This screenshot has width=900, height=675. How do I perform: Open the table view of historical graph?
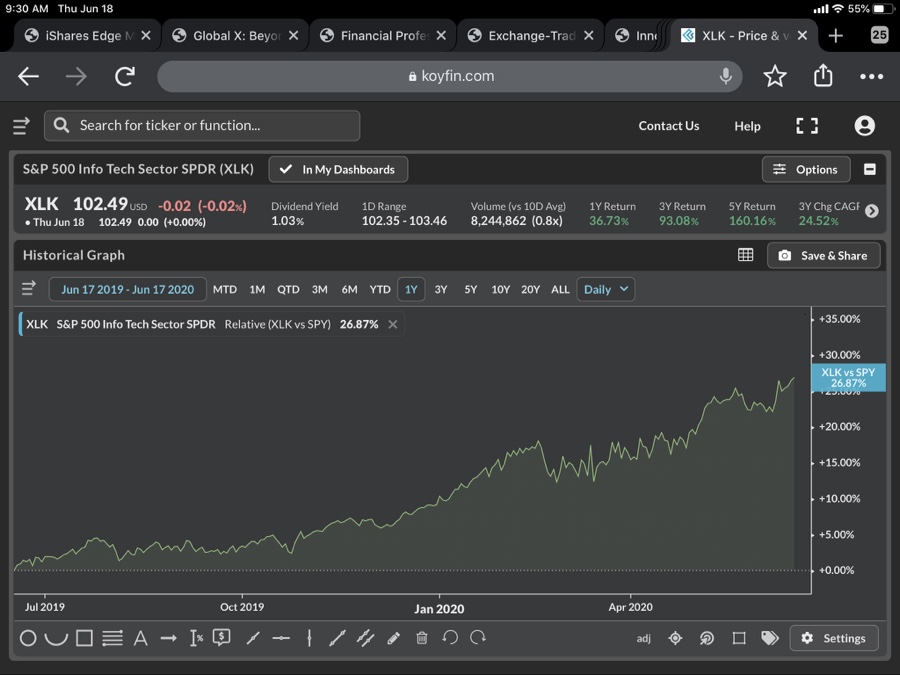coord(746,255)
